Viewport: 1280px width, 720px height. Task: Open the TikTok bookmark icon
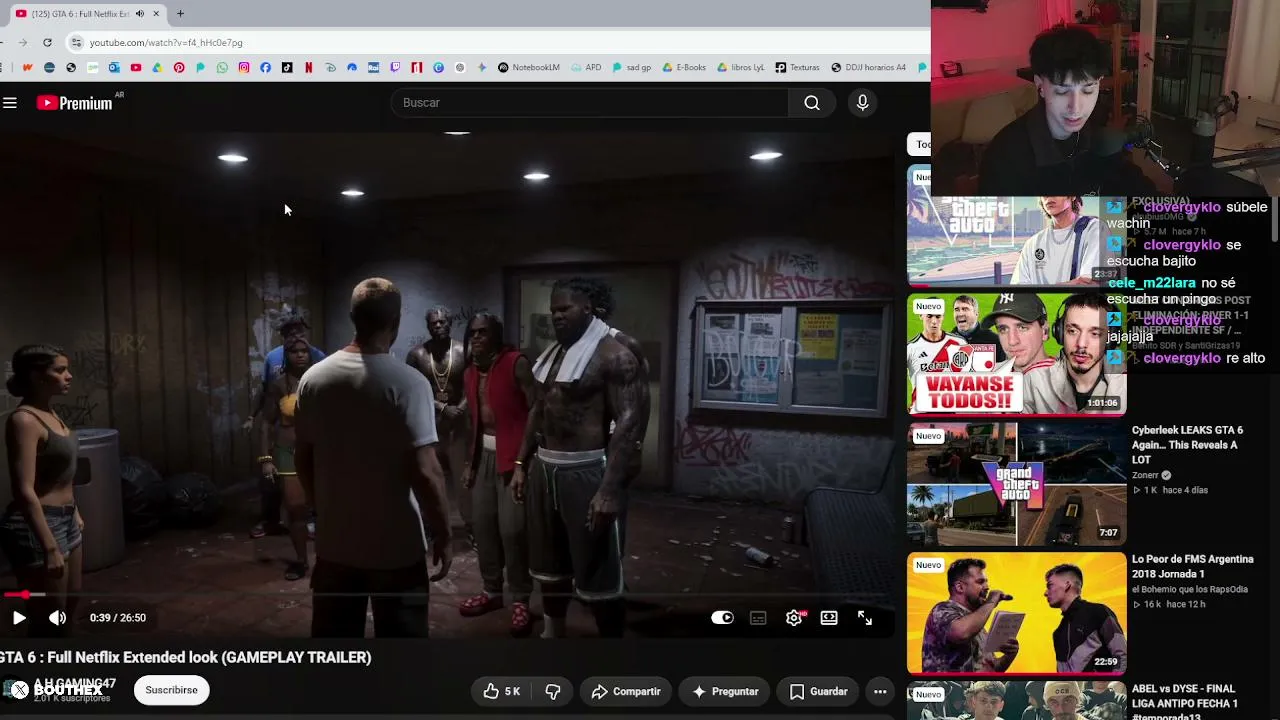pyautogui.click(x=287, y=68)
